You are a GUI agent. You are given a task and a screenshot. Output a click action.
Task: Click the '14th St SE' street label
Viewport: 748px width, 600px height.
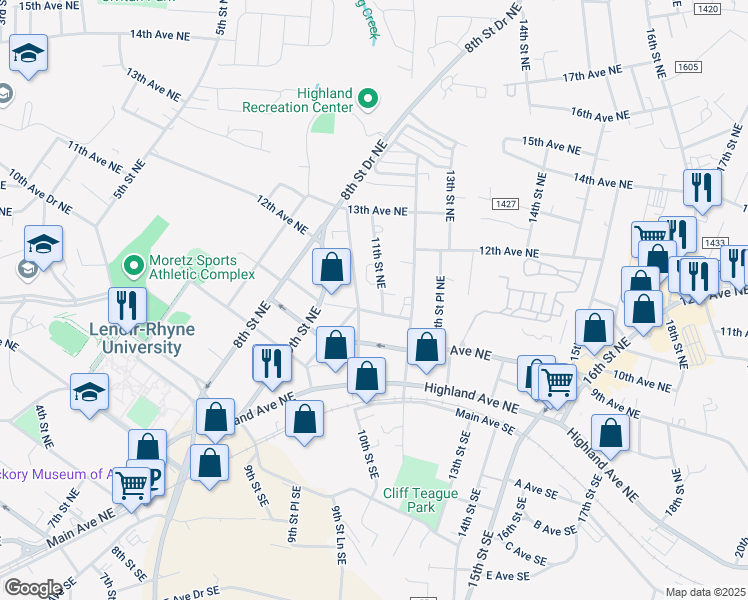[468, 513]
